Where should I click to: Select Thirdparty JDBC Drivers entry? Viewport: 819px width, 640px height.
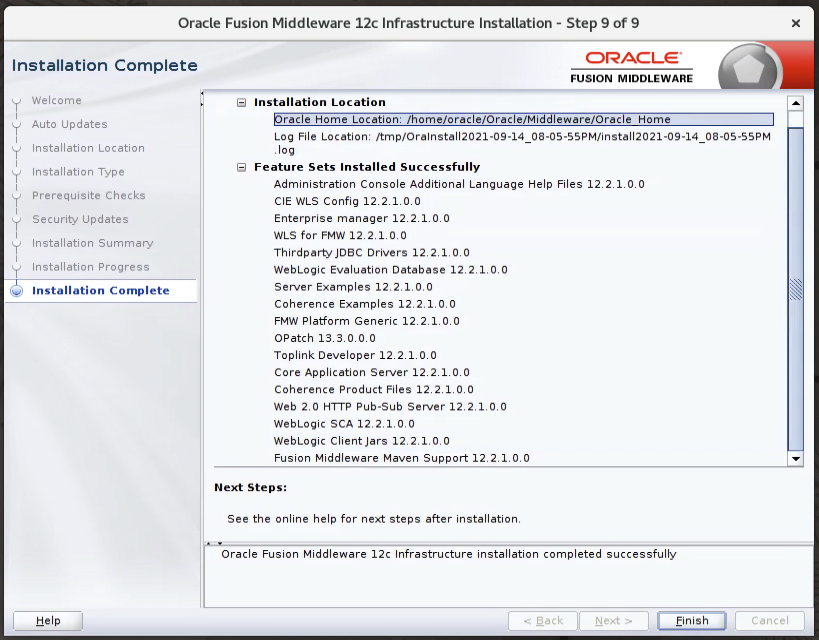[x=371, y=253]
